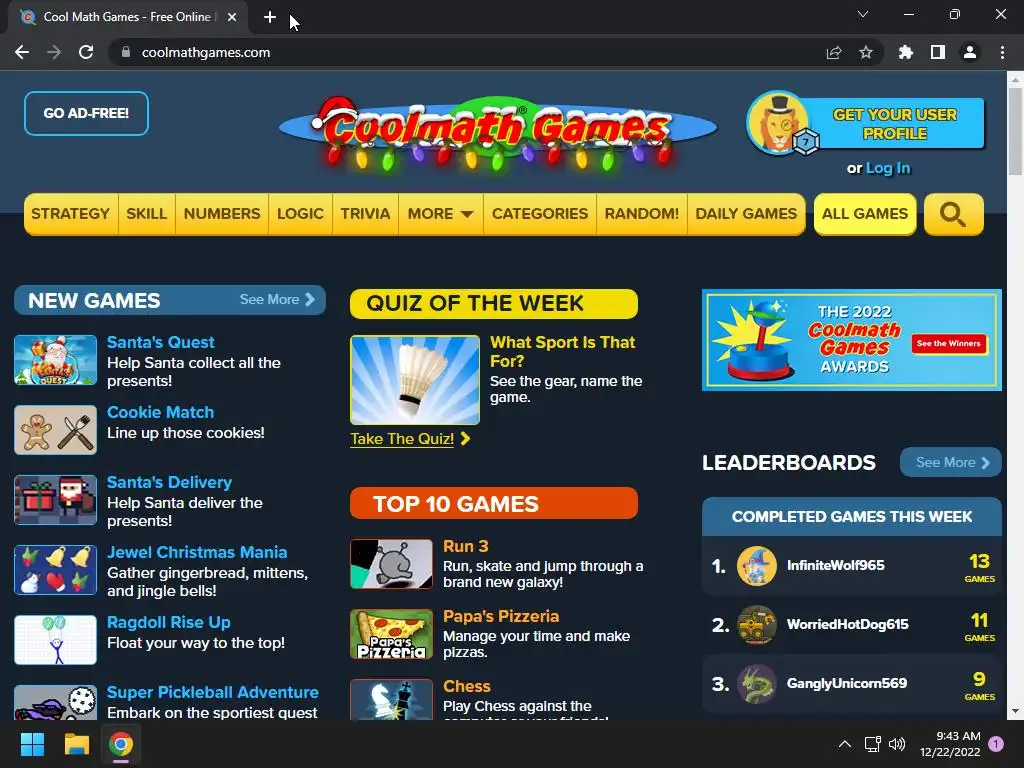Image resolution: width=1024 pixels, height=768 pixels.
Task: Click the Cookie Match gingerbread thumbnail
Action: tap(56, 430)
